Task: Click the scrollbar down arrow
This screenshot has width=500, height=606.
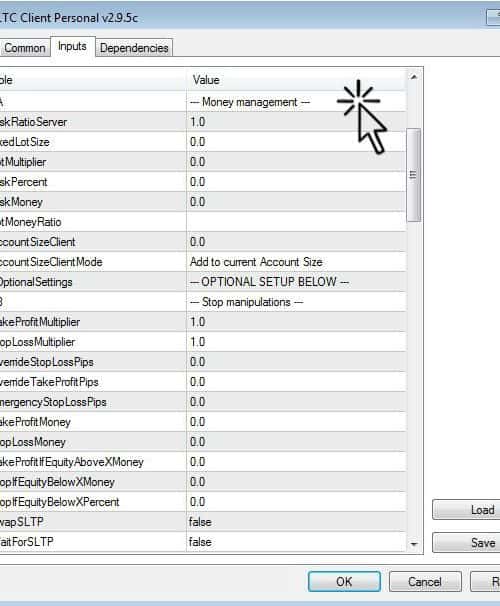Action: pos(413,544)
